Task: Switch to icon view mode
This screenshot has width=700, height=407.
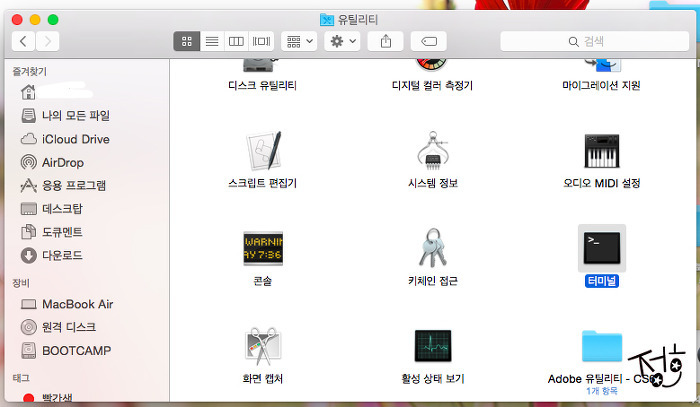Action: coord(187,42)
